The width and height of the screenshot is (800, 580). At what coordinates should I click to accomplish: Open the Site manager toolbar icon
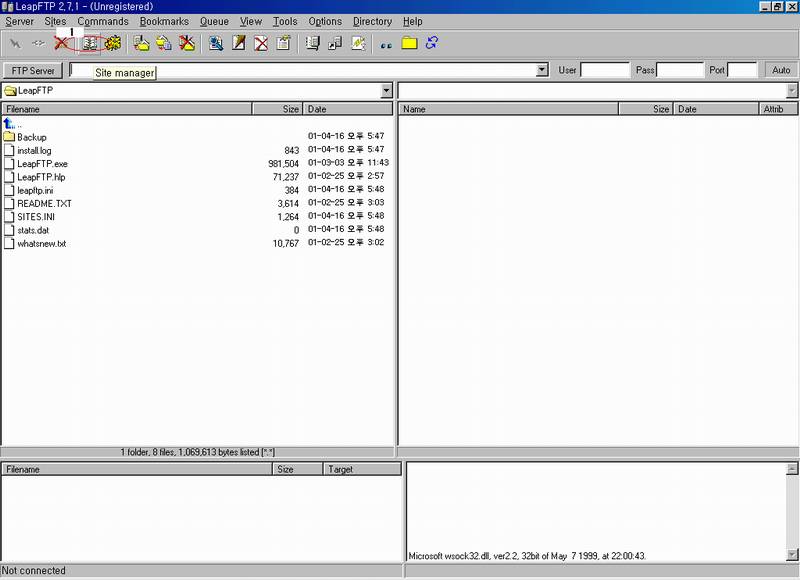point(90,44)
